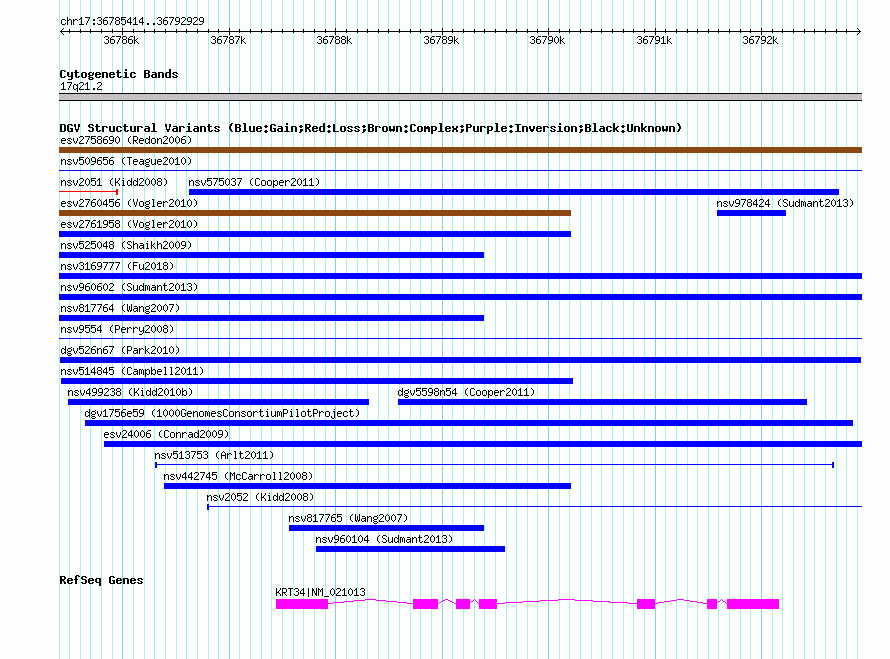The image size is (890, 659).
Task: Select the brown bar under esv2760456 (Vogler2010)
Action: 315,213
